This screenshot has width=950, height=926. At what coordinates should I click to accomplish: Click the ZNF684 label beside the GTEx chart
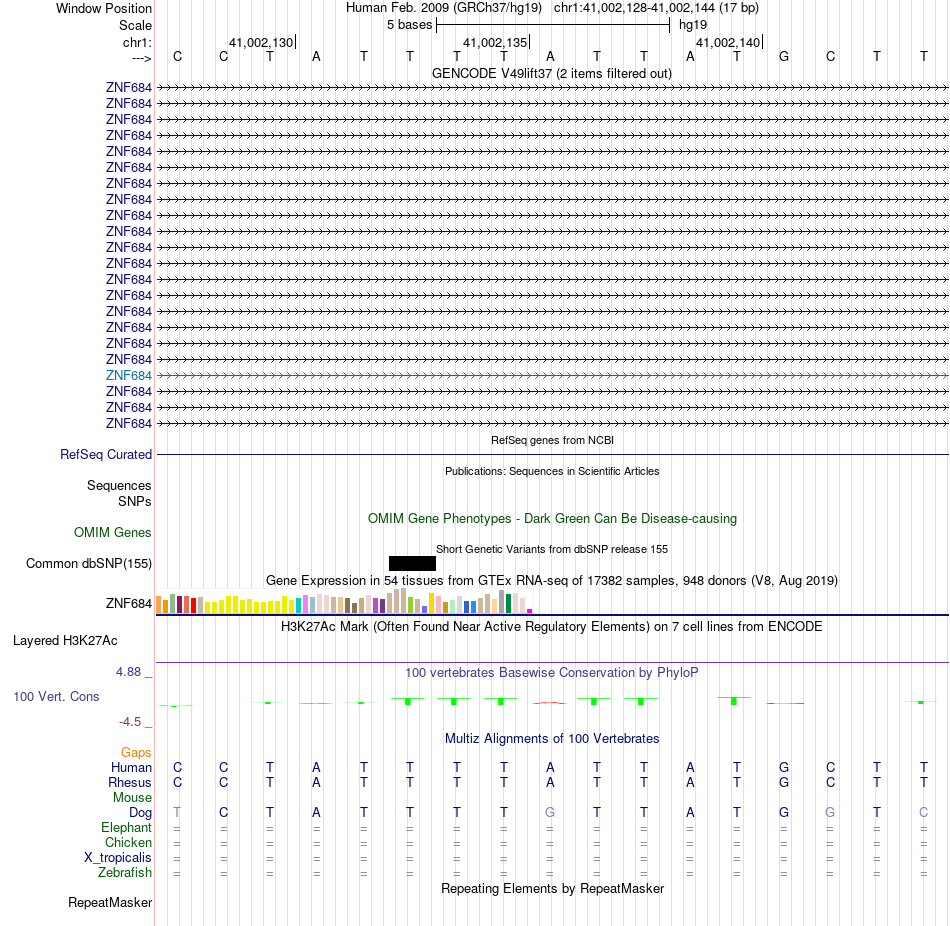(x=128, y=604)
